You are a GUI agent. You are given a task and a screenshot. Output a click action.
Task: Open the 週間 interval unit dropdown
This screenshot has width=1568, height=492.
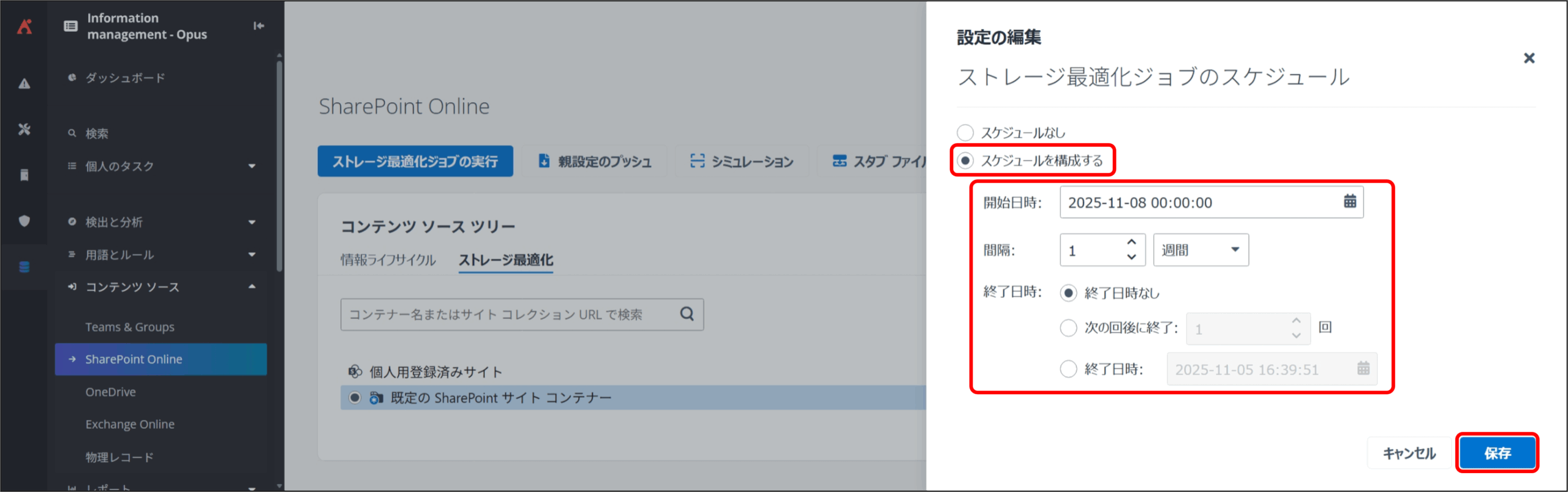coord(1200,250)
